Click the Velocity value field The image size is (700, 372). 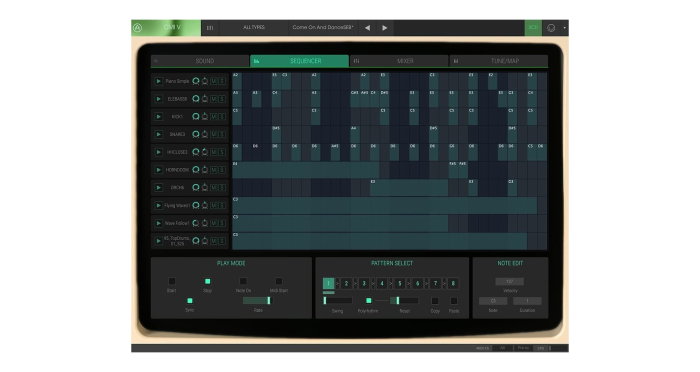click(x=509, y=281)
